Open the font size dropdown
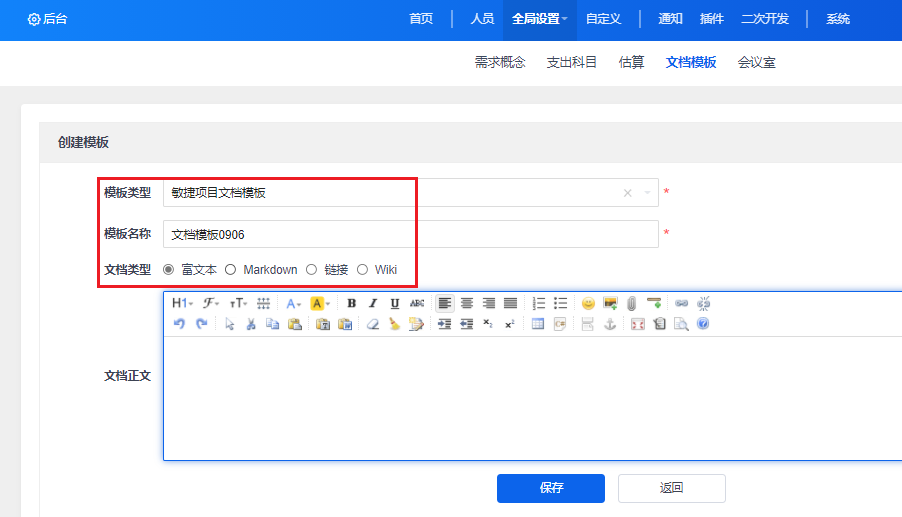Screen dimensions: 902x517 238,303
